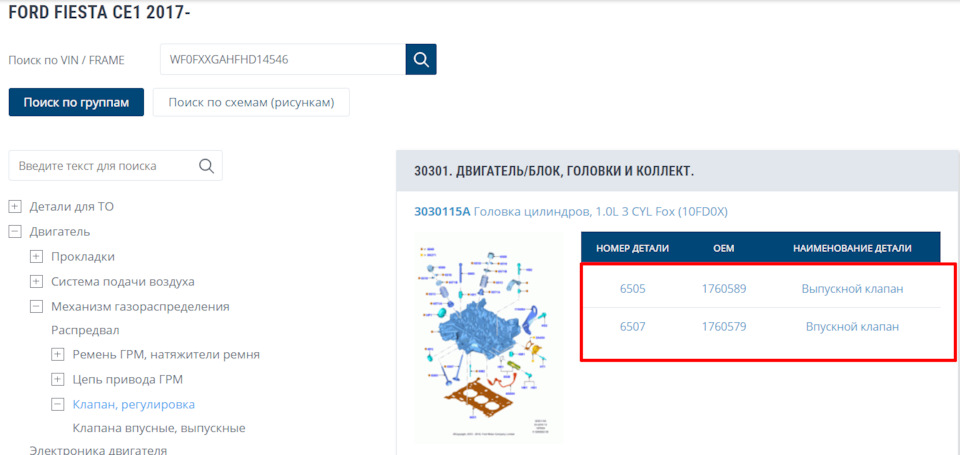Click OEM number 1760589
This screenshot has height=455, width=960.
724,289
